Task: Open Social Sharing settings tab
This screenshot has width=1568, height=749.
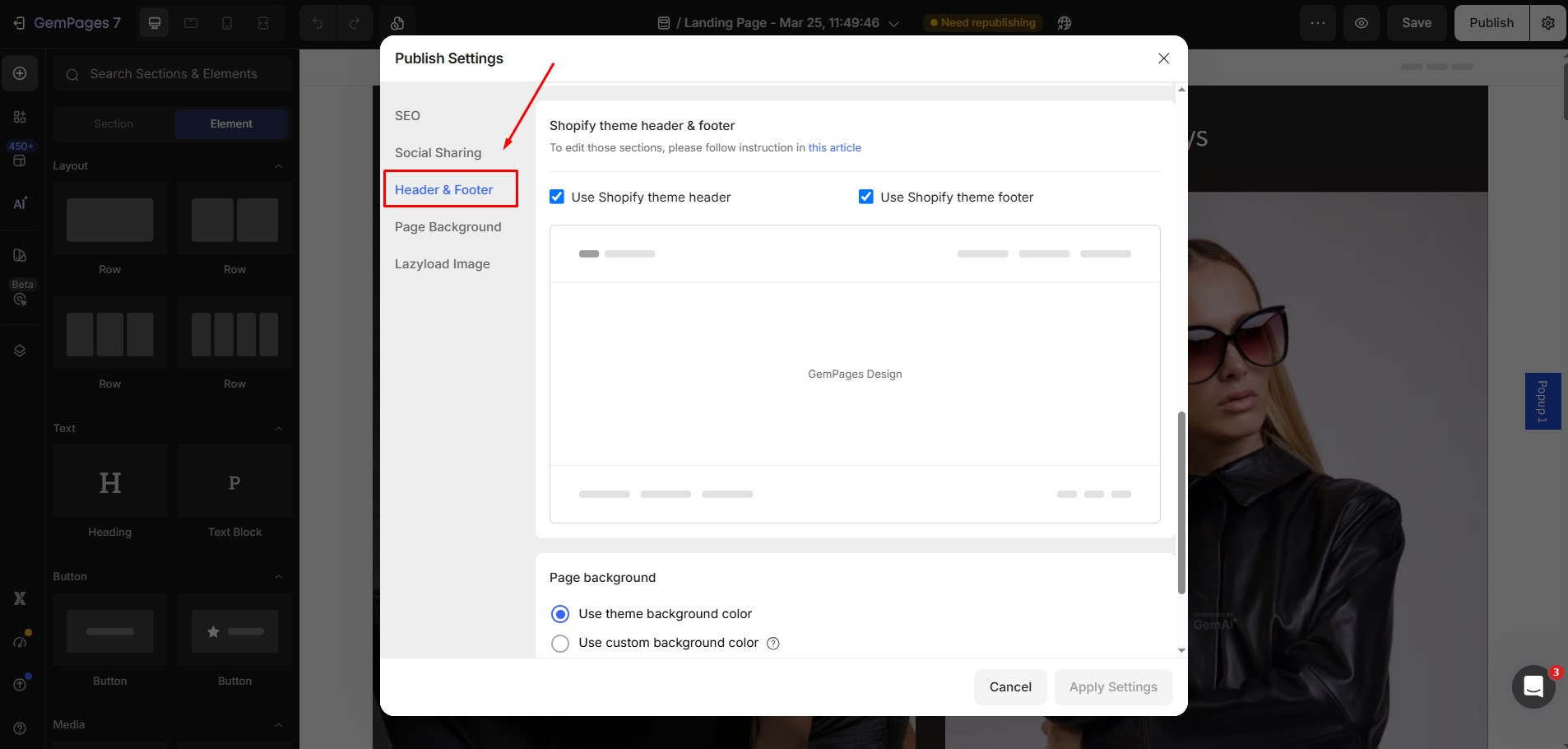Action: [438, 152]
